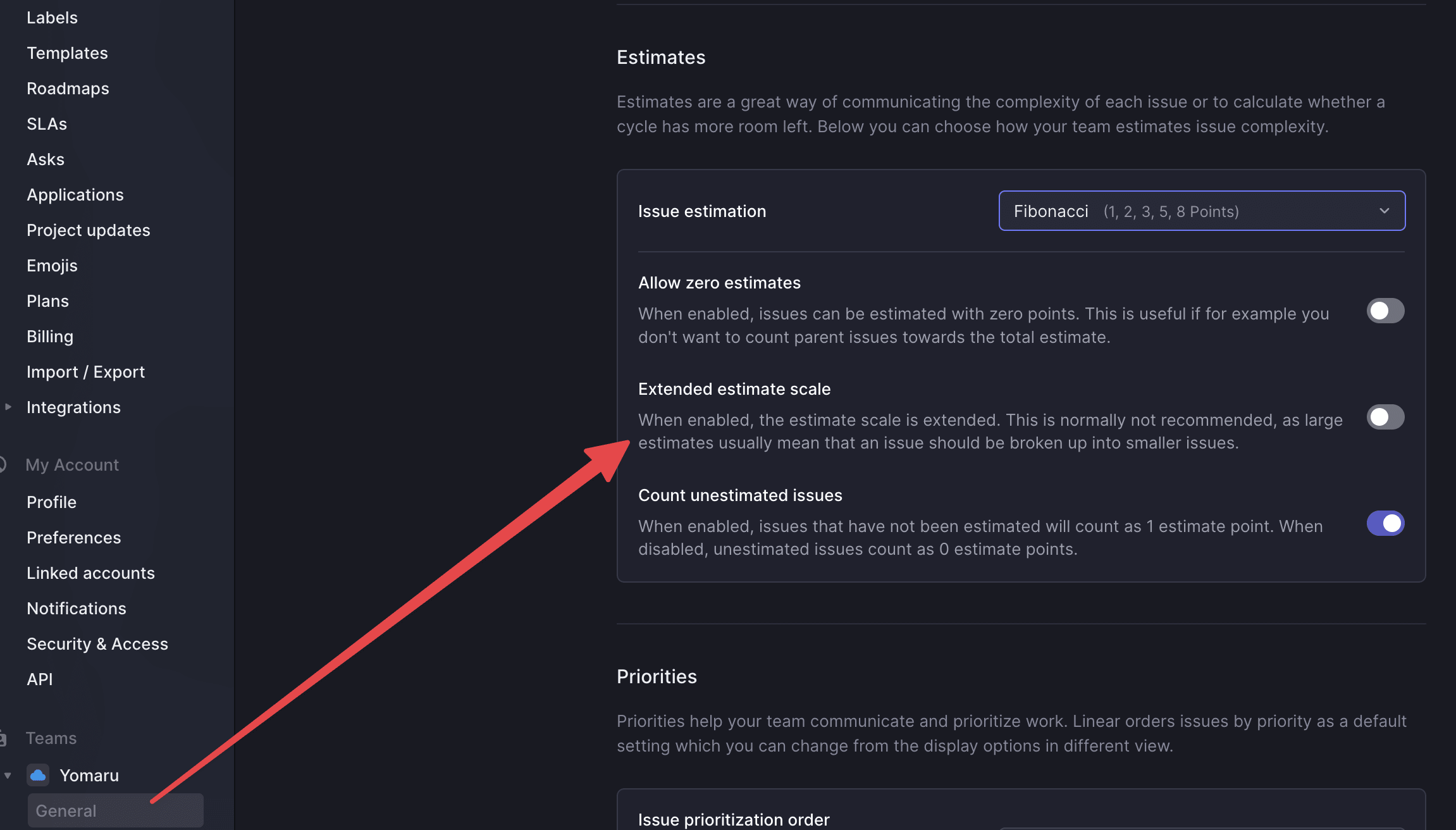Open Security & Access settings

pyautogui.click(x=97, y=644)
